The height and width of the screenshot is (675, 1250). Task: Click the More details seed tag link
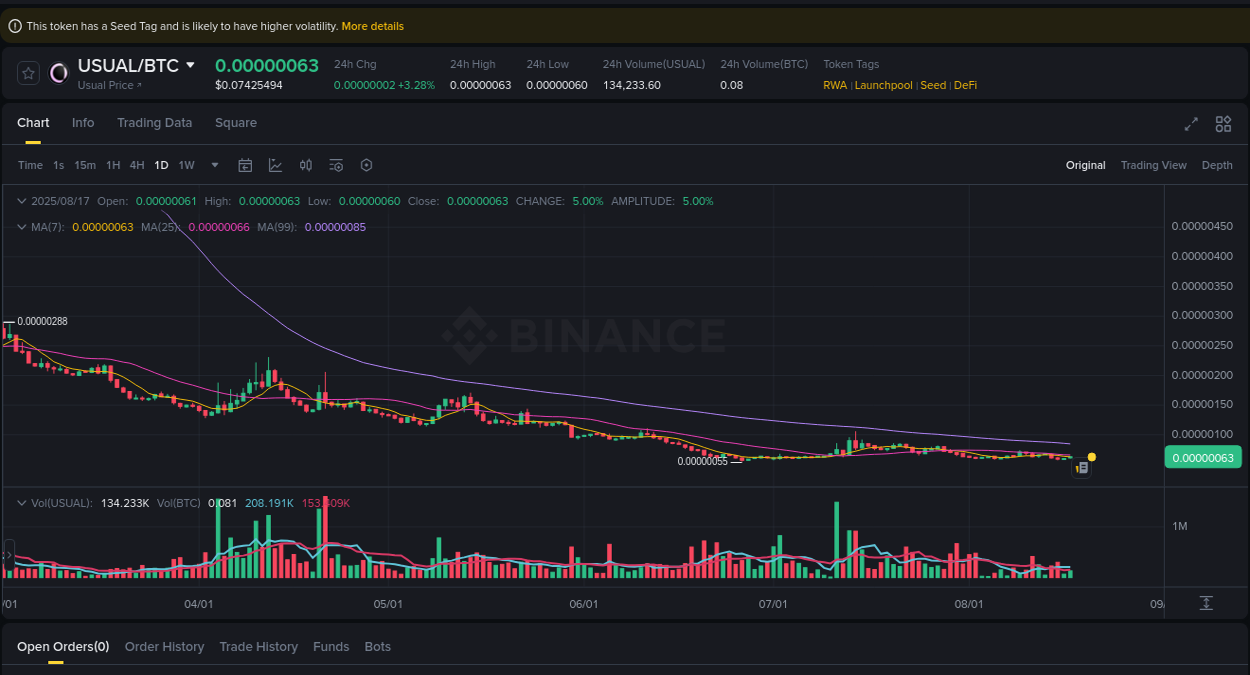click(x=372, y=26)
